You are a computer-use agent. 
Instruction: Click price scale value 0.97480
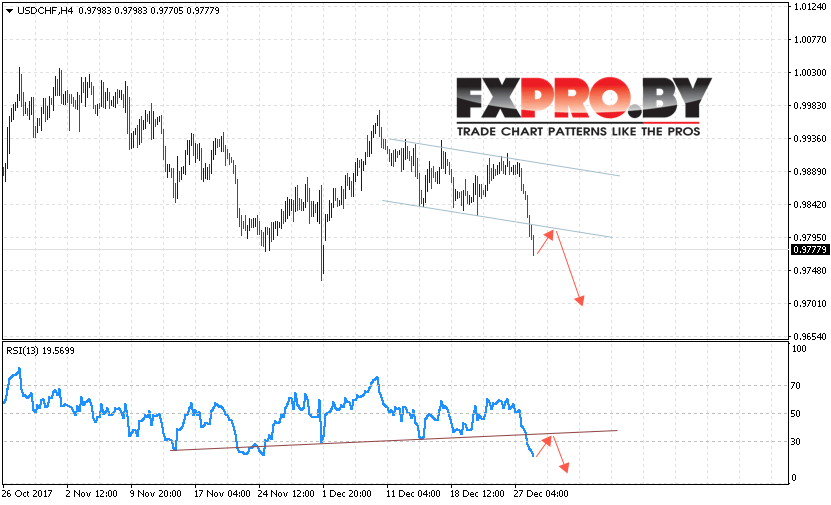810,271
